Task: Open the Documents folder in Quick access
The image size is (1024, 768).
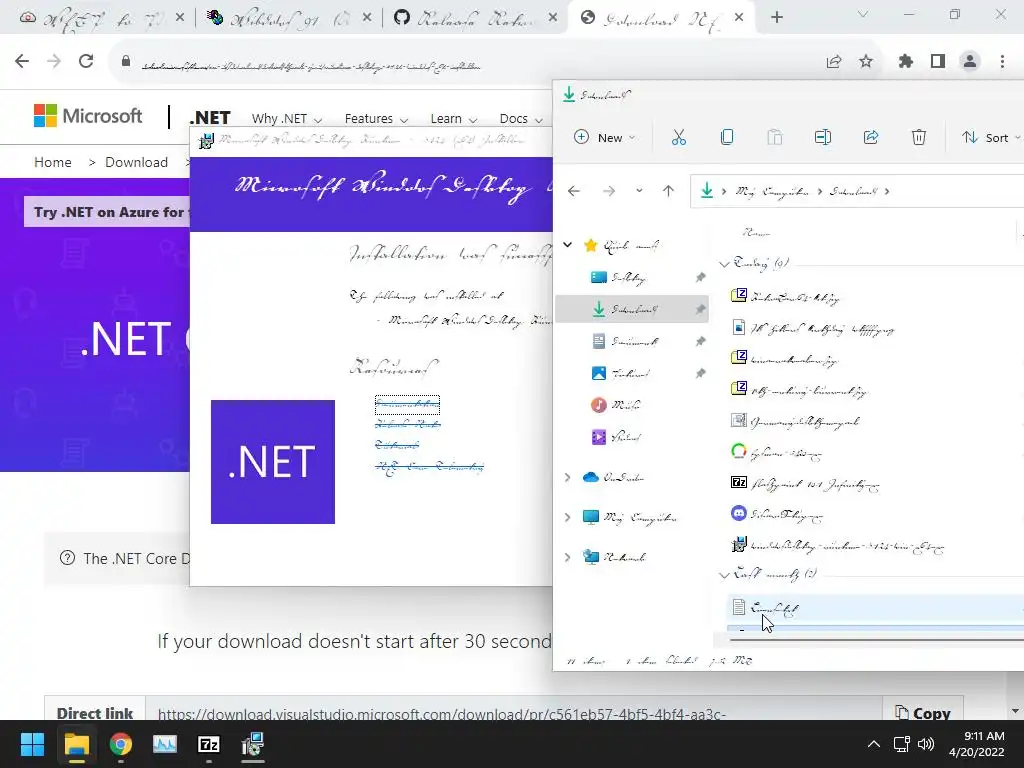Action: click(x=624, y=341)
